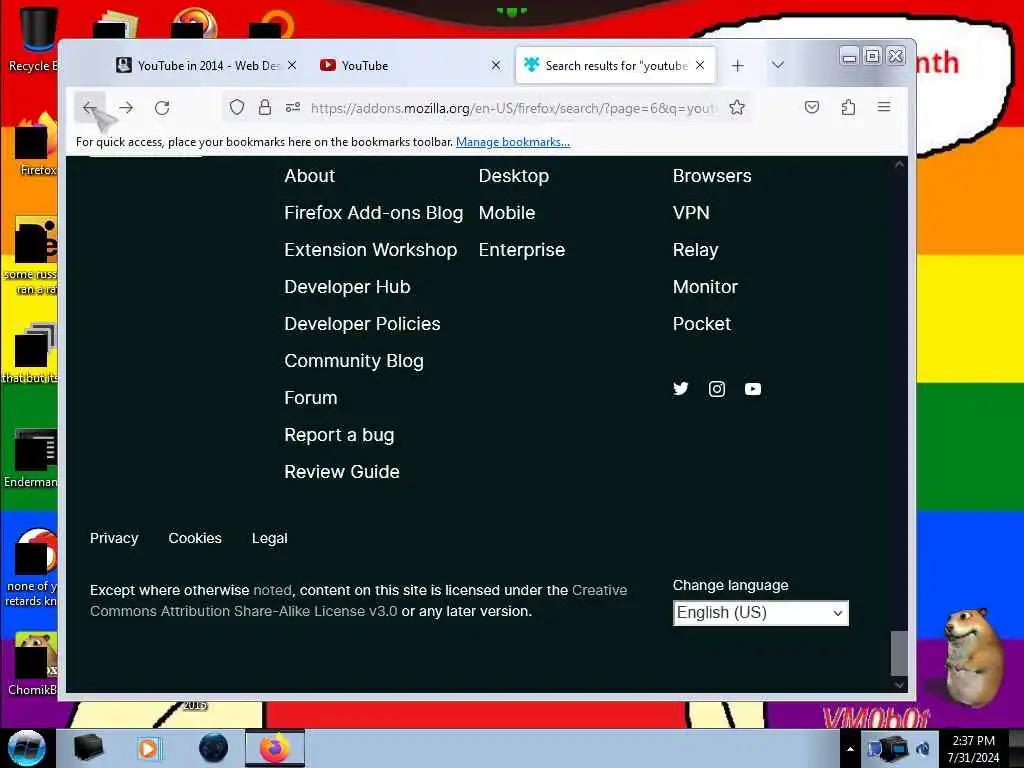Save page to Pocket icon
This screenshot has height=768, width=1024.
812,107
